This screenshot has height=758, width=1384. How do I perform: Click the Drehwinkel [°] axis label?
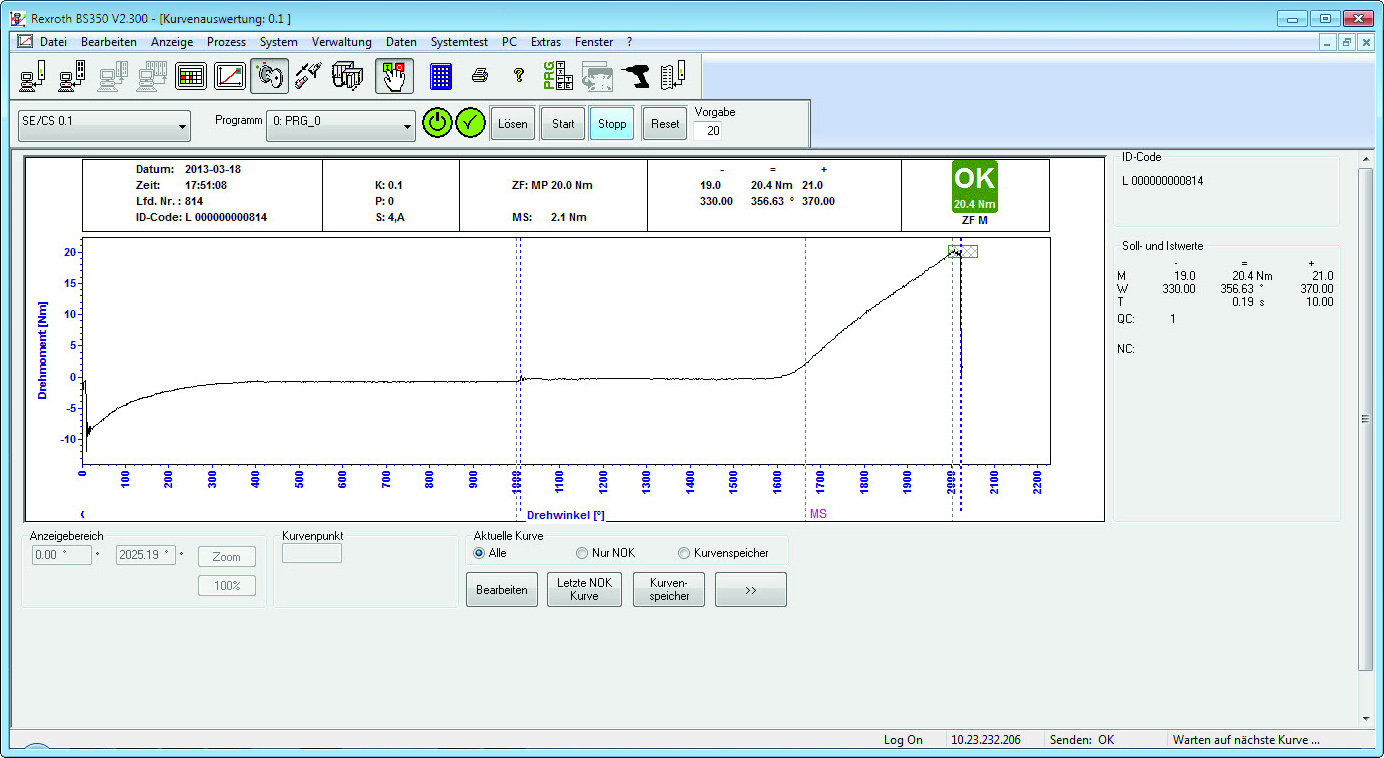pyautogui.click(x=566, y=515)
